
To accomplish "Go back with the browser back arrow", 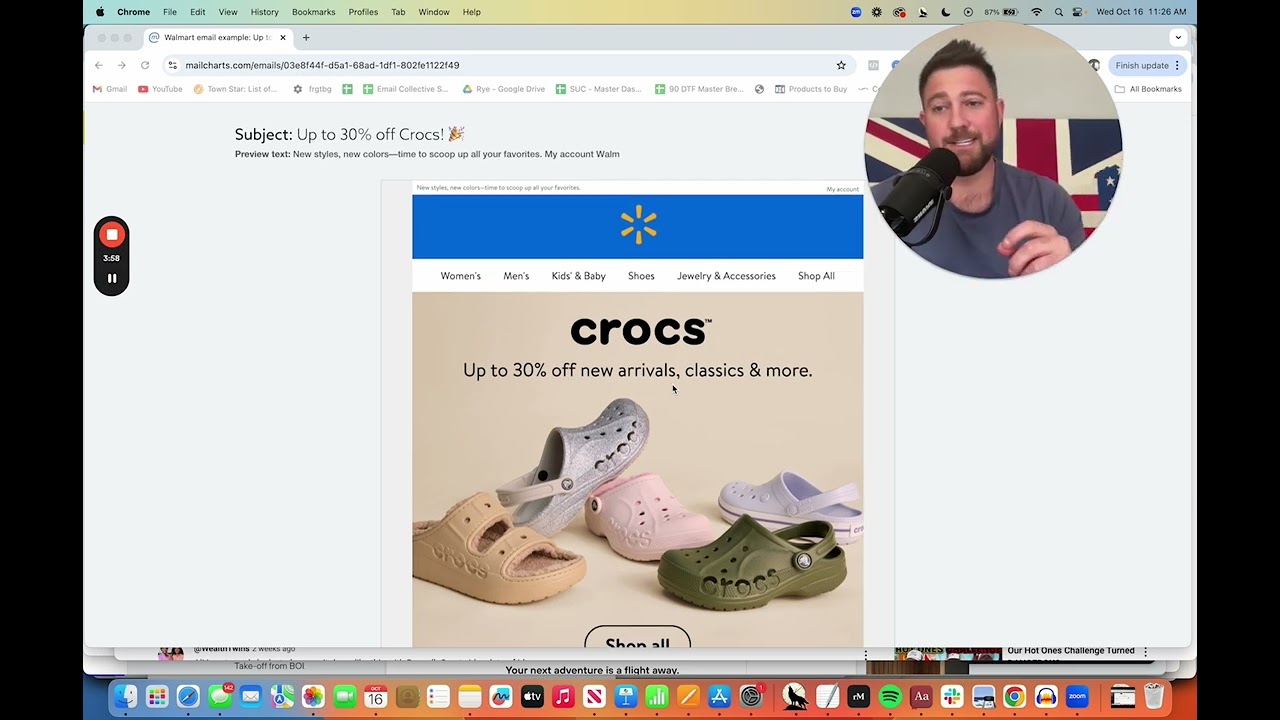I will (98, 65).
